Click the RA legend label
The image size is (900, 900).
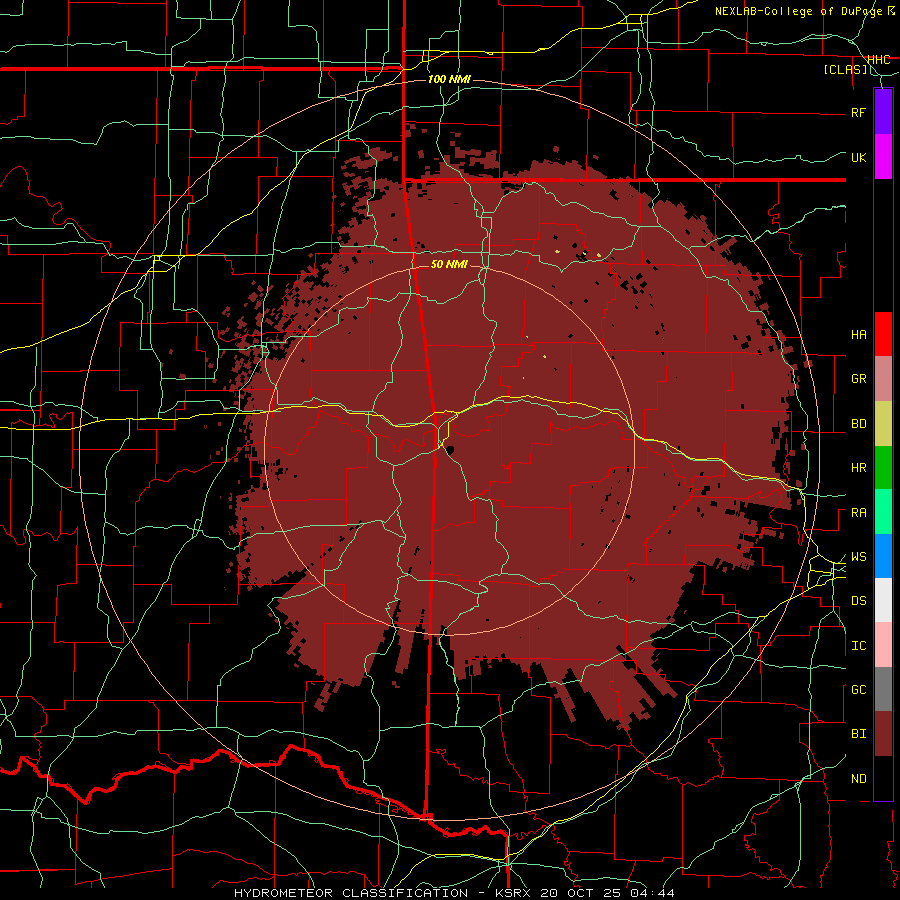point(858,513)
